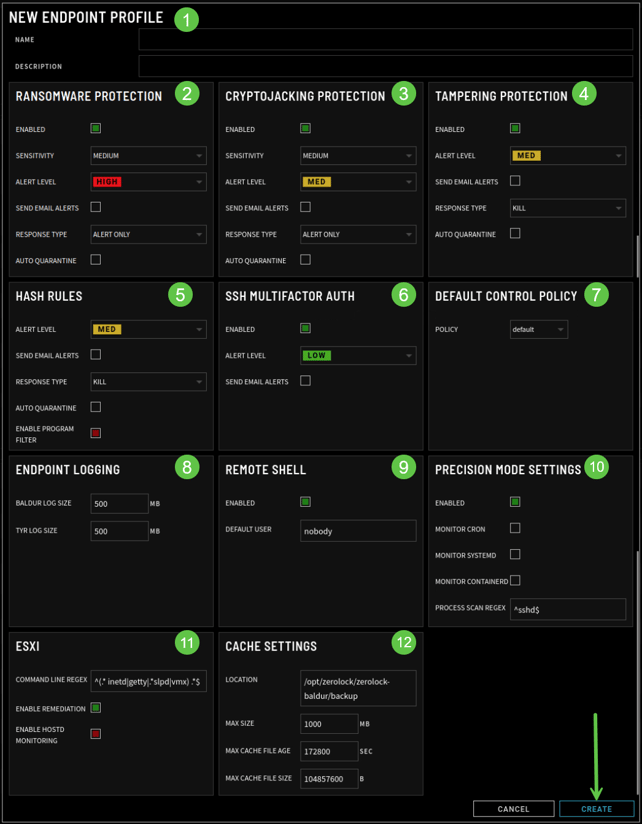
Task: Open Ransomware Alert Level HIGH dropdown
Action: click(148, 182)
